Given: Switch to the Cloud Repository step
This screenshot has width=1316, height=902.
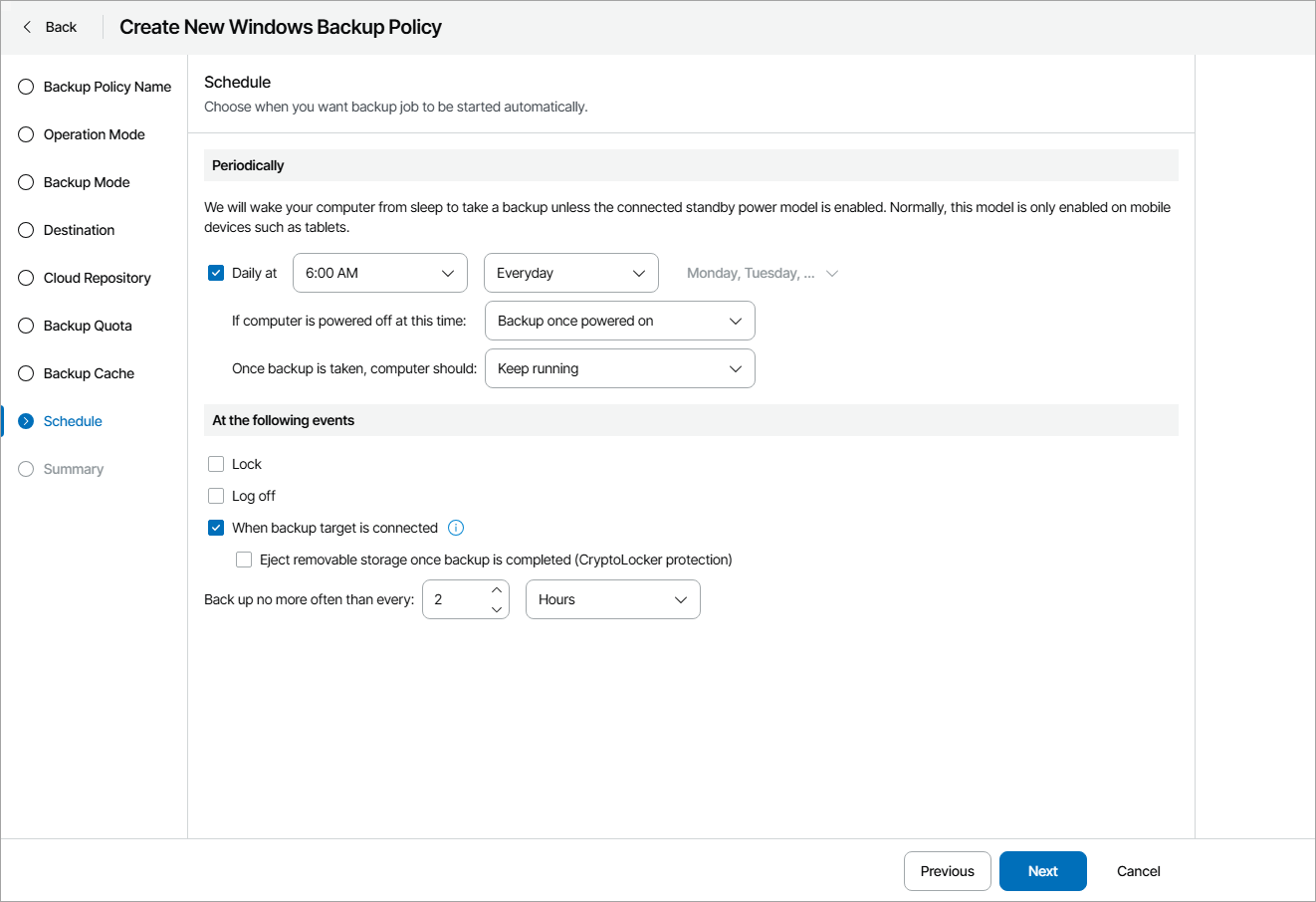Looking at the screenshot, I should (97, 278).
